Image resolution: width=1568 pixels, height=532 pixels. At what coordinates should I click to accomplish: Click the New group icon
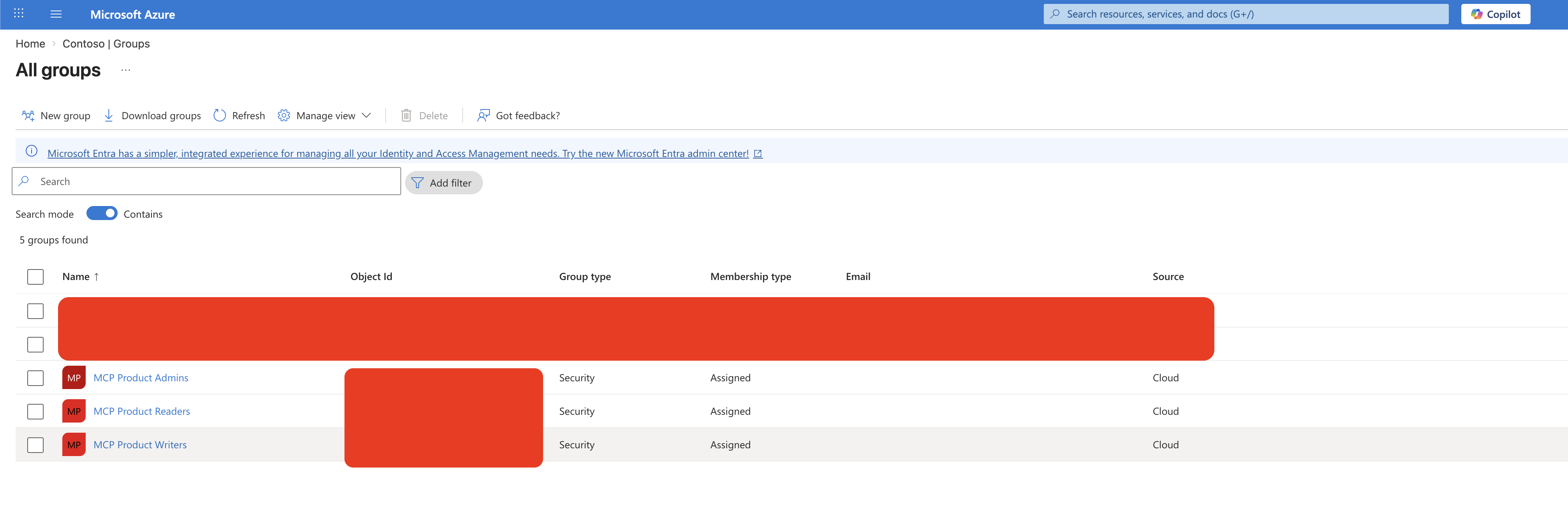coord(28,116)
